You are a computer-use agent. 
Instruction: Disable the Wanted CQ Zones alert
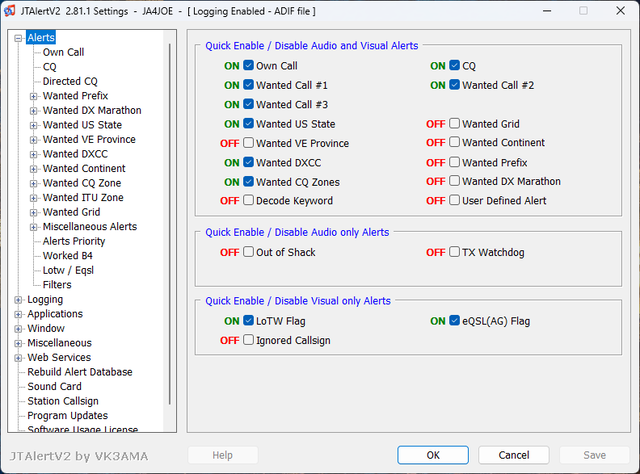[x=249, y=181]
